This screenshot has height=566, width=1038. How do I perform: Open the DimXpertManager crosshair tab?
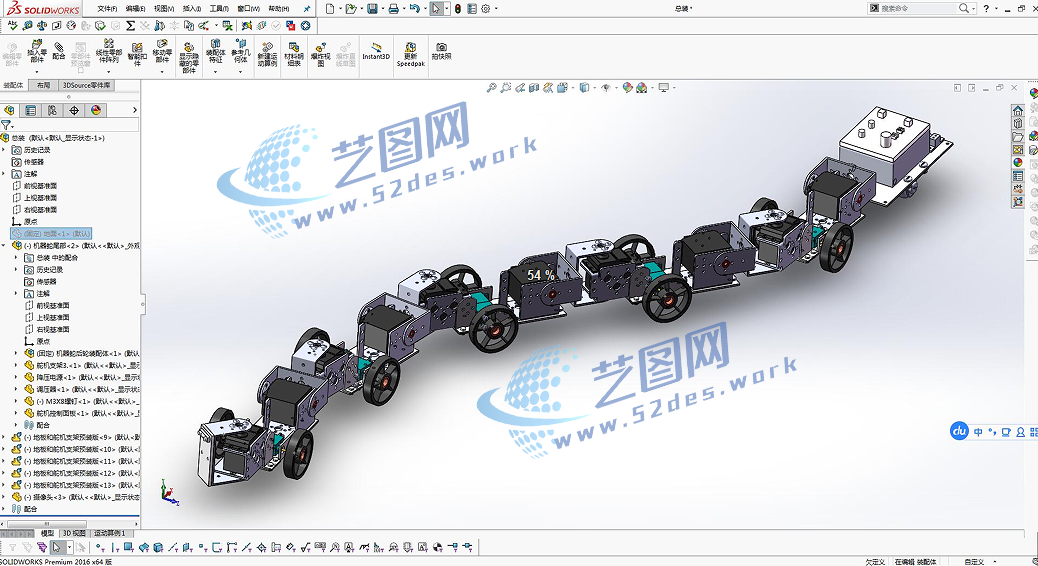(x=74, y=111)
